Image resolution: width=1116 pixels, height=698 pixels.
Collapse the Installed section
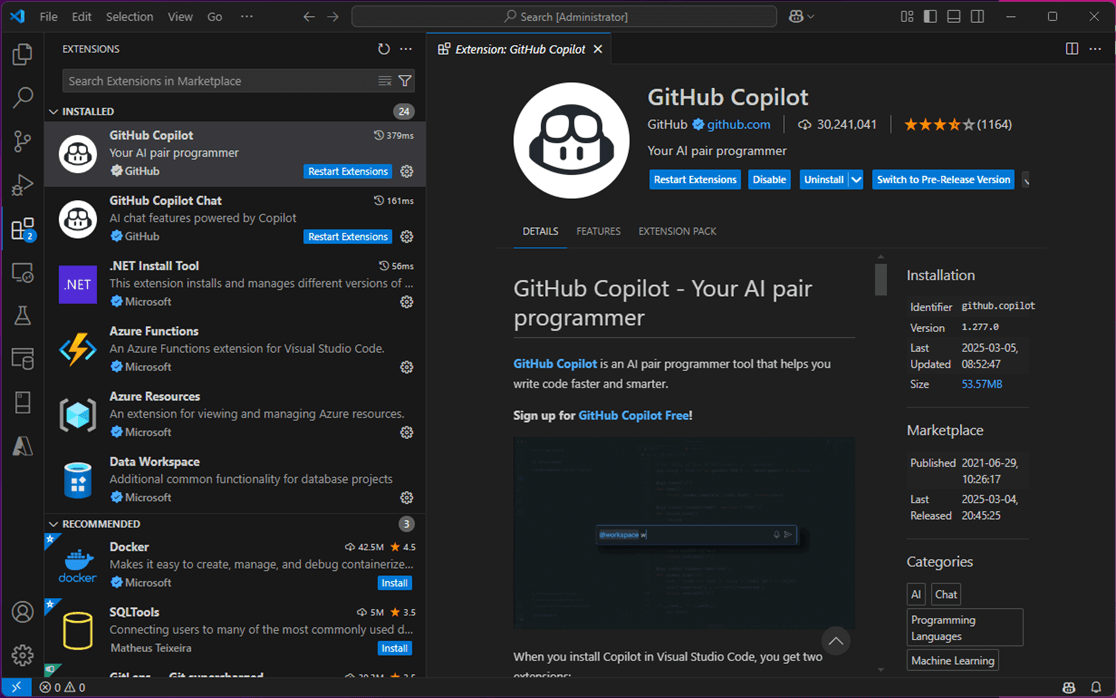pos(53,112)
